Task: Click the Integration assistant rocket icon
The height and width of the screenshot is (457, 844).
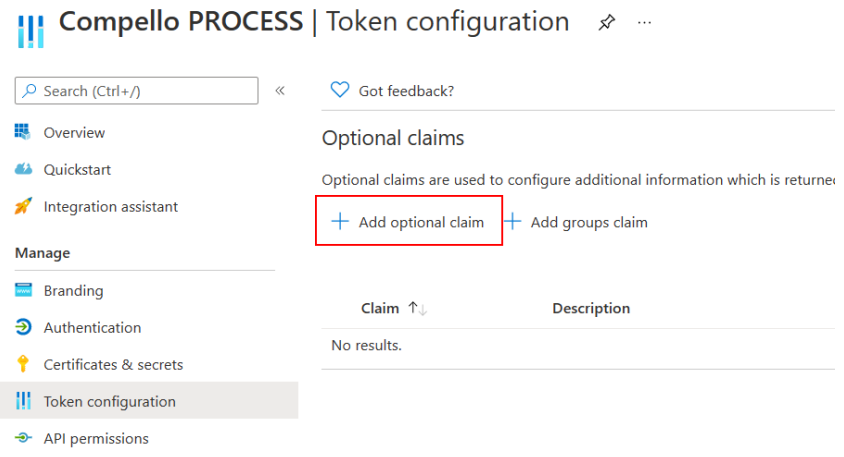Action: 23,206
